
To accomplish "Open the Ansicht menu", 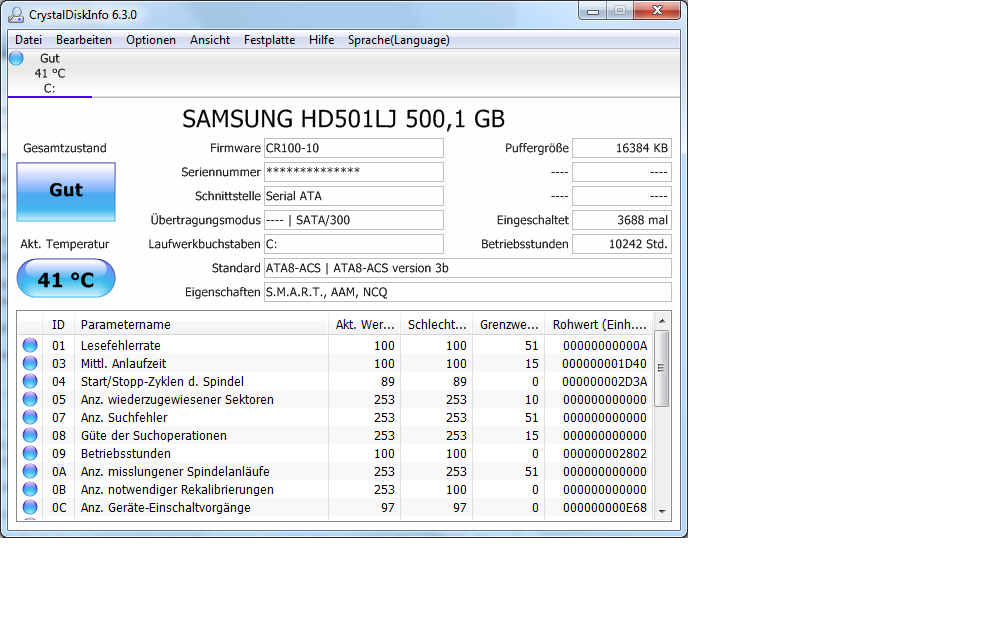I will [210, 40].
